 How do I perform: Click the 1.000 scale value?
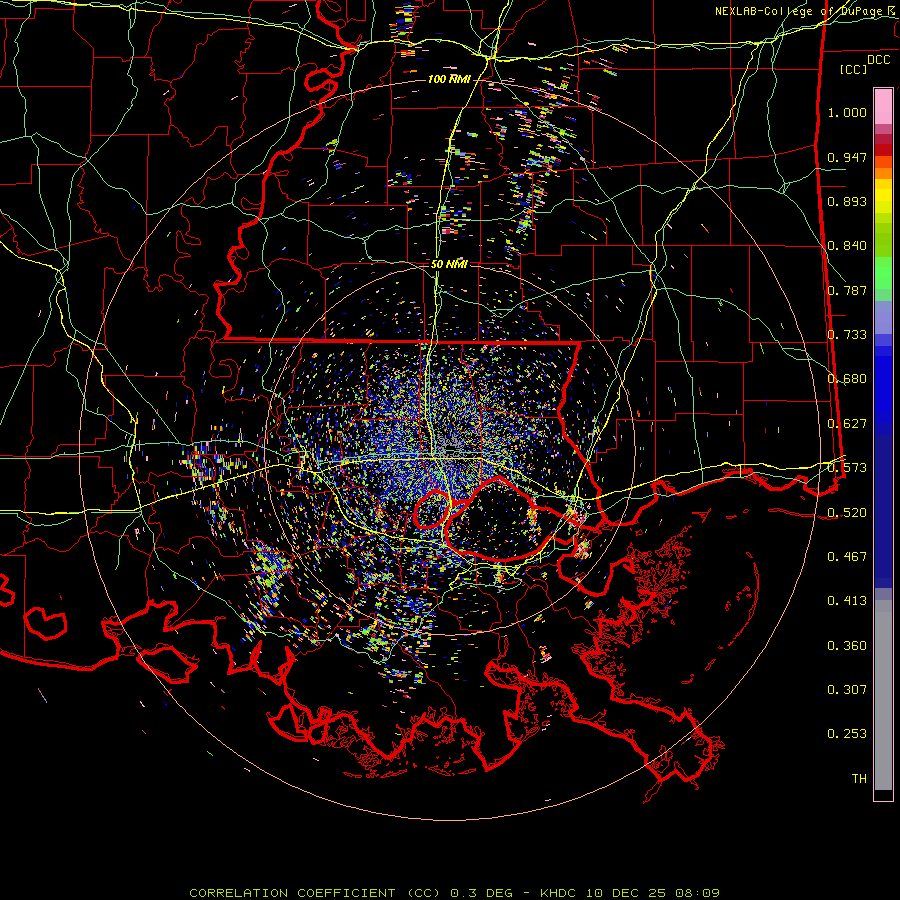[847, 112]
